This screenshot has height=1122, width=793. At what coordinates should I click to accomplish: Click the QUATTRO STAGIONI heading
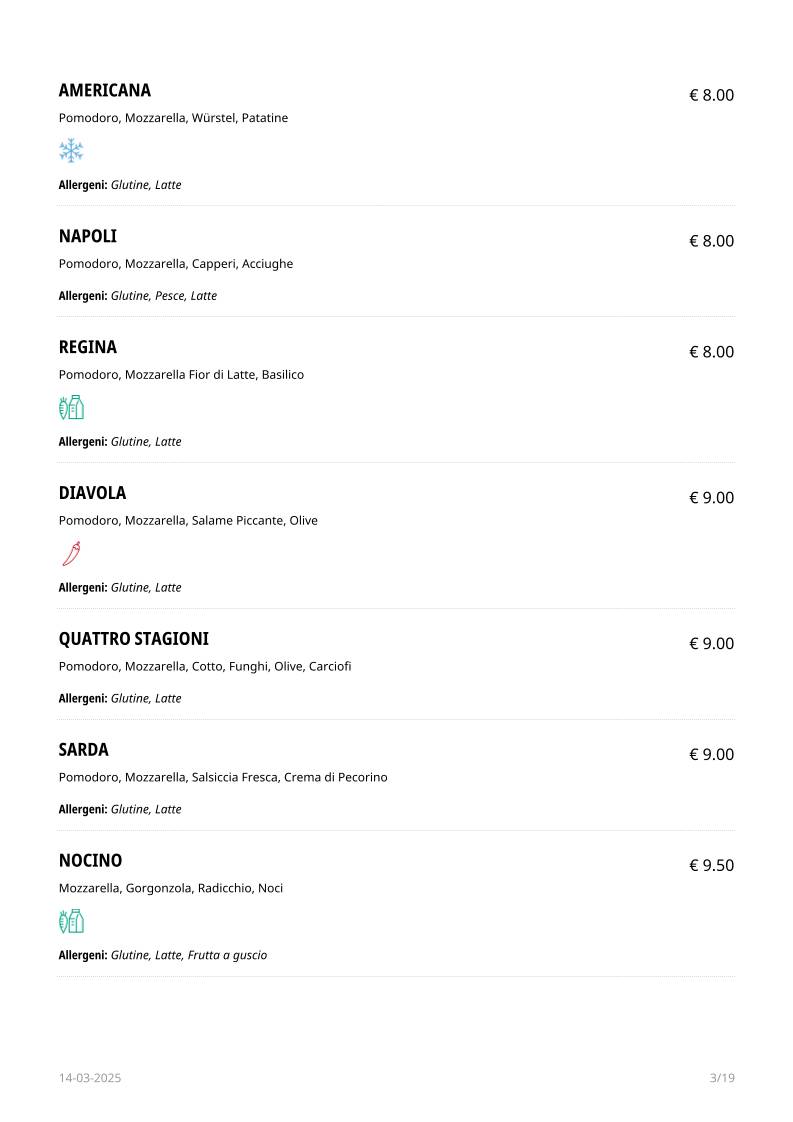(x=134, y=640)
